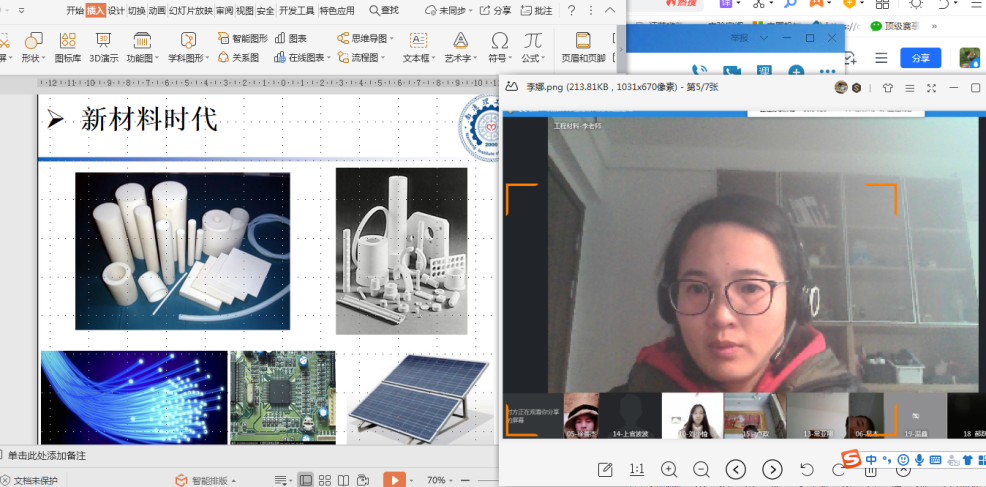
Task: Go to next image in viewer
Action: pyautogui.click(x=772, y=469)
